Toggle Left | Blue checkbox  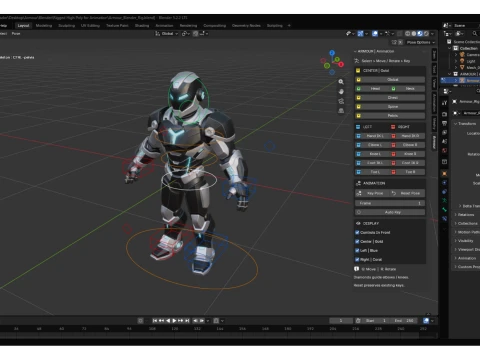tap(357, 250)
